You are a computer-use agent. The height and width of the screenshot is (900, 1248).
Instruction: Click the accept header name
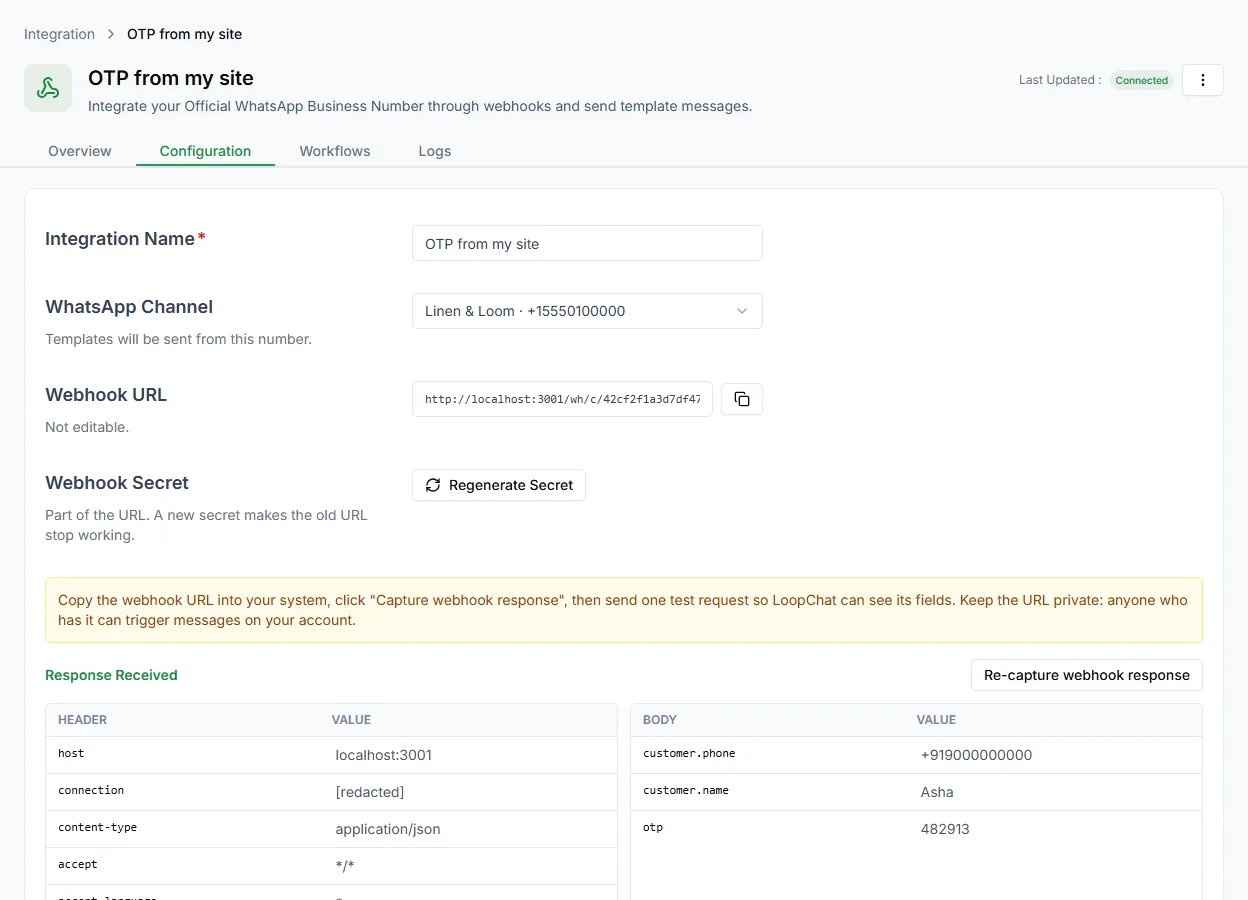pos(78,864)
